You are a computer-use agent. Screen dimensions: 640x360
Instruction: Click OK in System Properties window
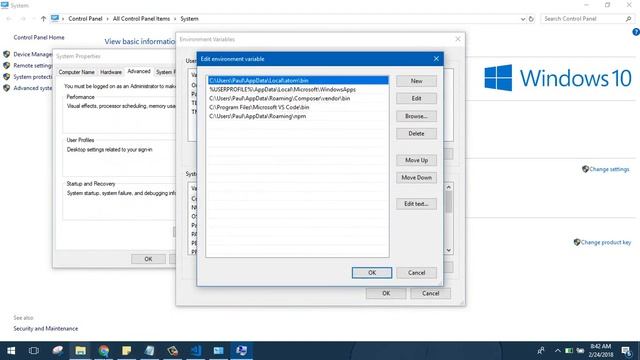(x=148, y=259)
